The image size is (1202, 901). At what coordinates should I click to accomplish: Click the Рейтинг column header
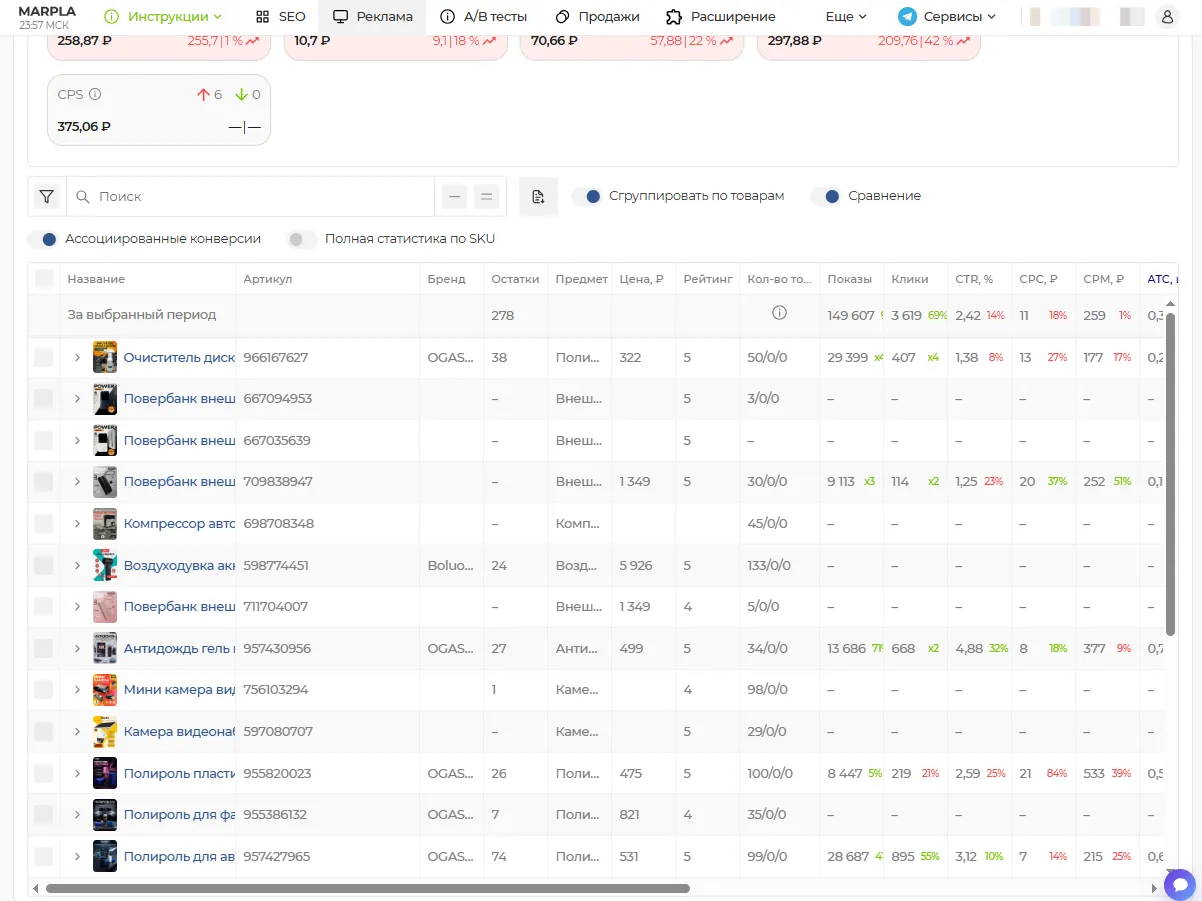pos(708,279)
